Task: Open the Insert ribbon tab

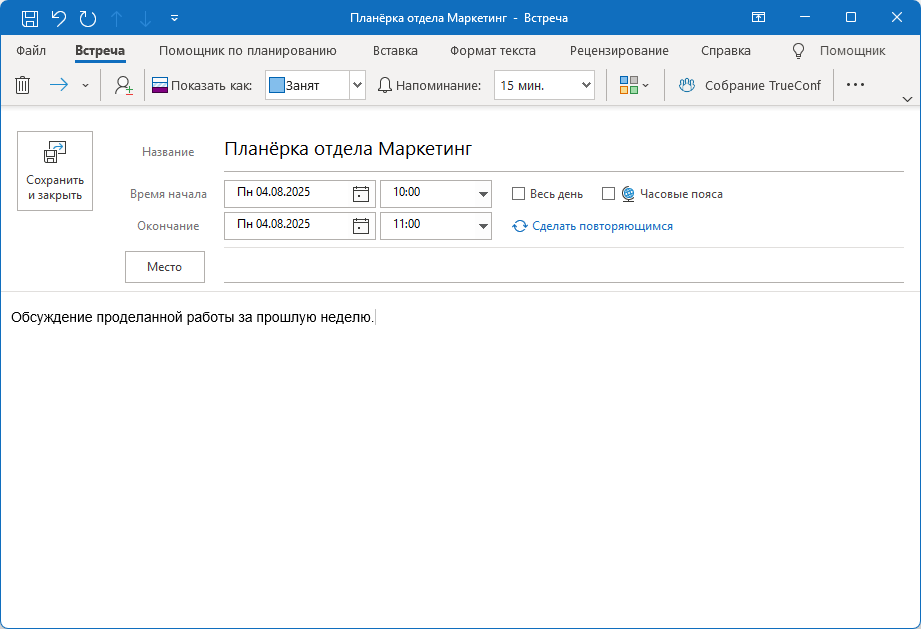Action: point(395,51)
